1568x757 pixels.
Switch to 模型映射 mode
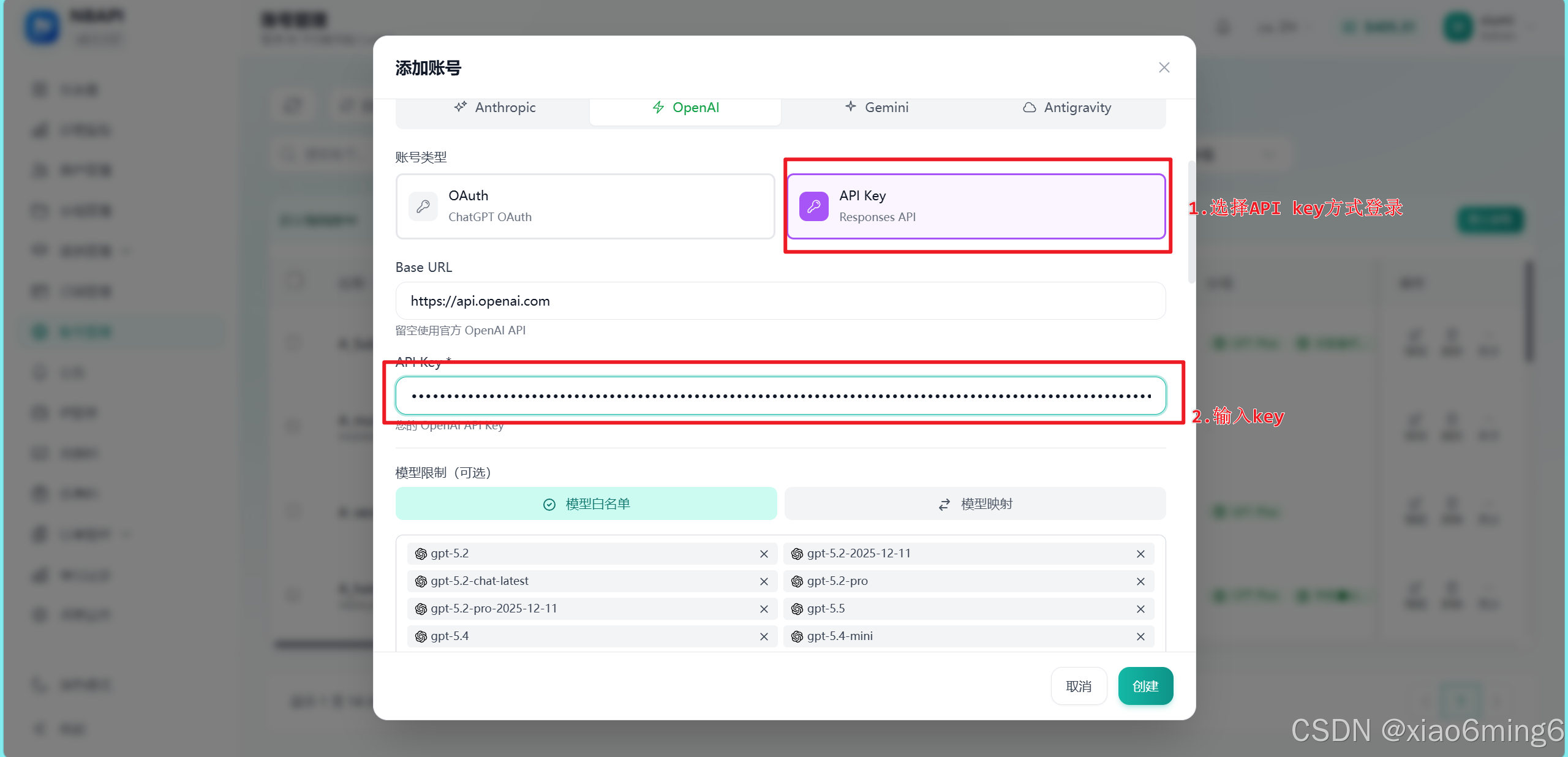[975, 504]
